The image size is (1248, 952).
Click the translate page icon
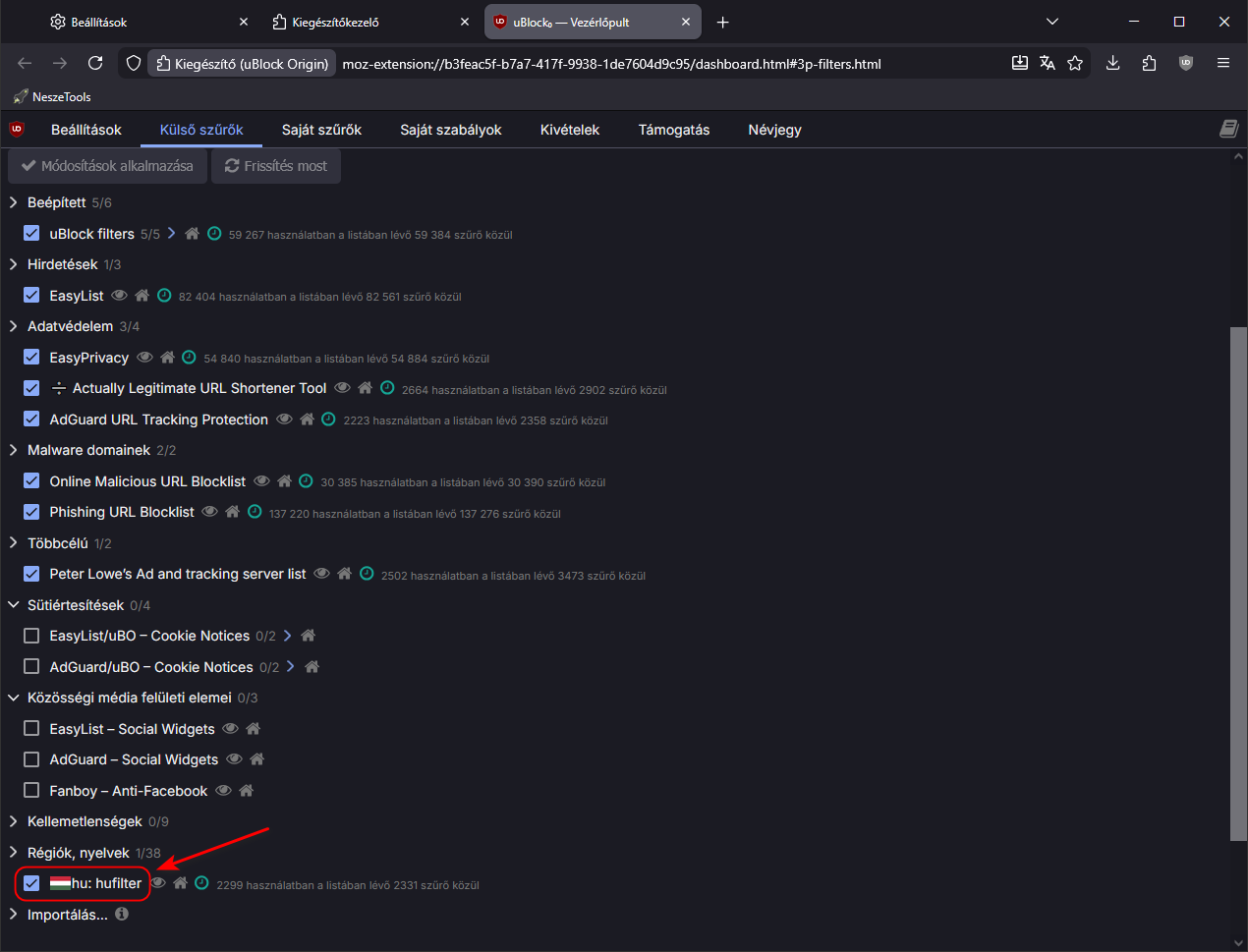point(1048,63)
